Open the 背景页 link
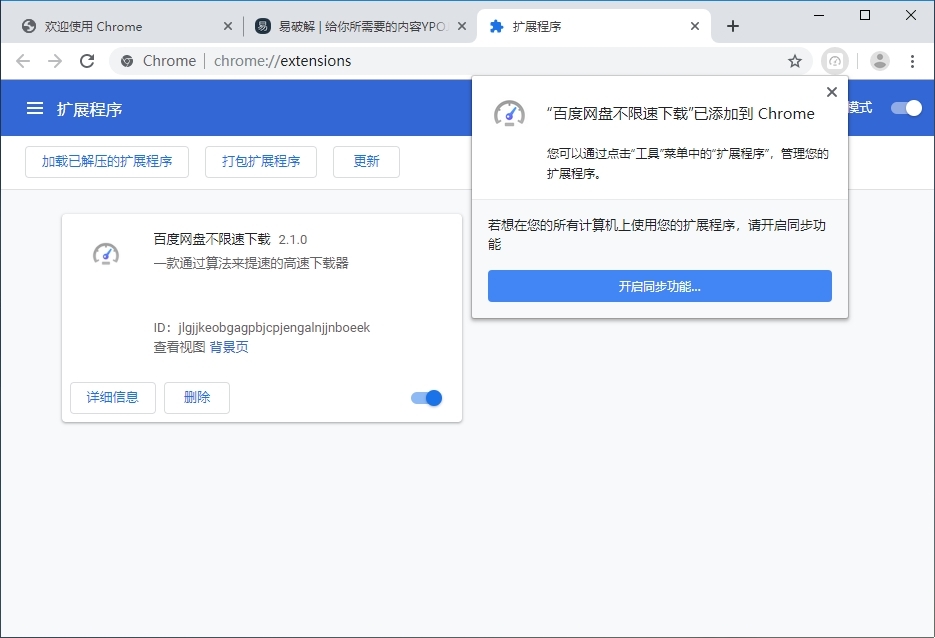The image size is (935, 638). coord(232,346)
